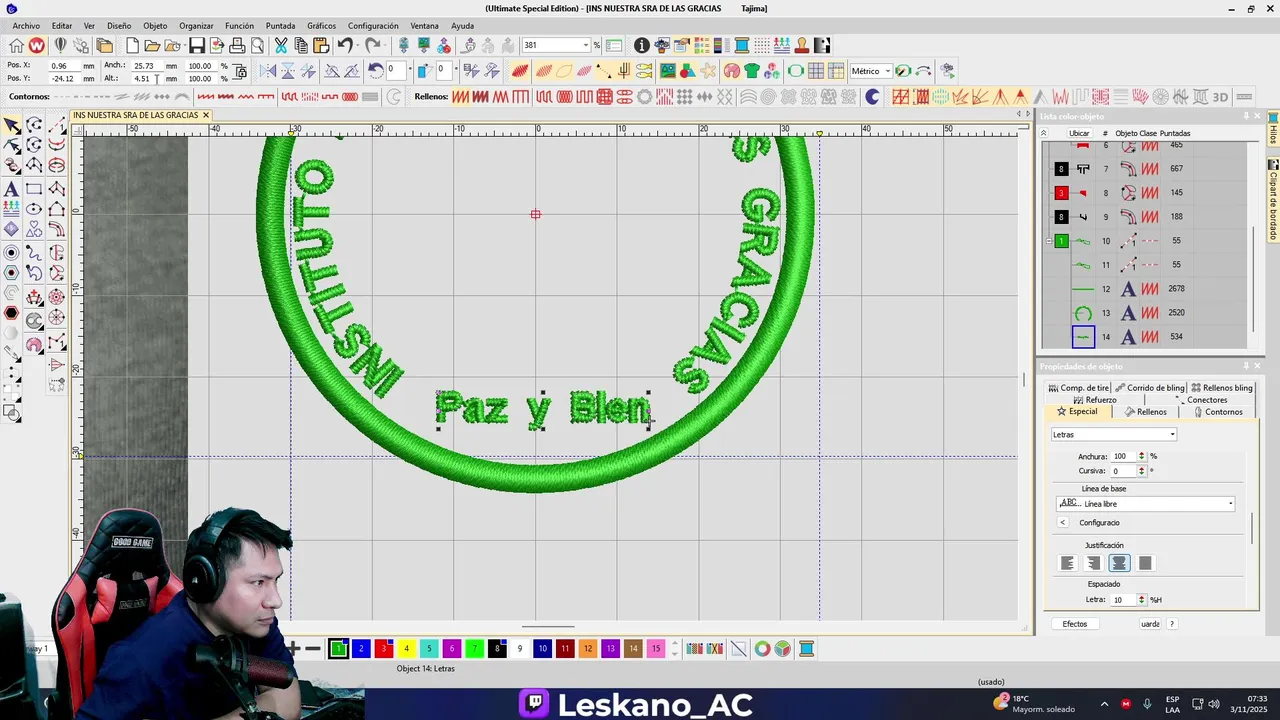This screenshot has width=1280, height=720.
Task: Mirror vertically icon
Action: 288,71
